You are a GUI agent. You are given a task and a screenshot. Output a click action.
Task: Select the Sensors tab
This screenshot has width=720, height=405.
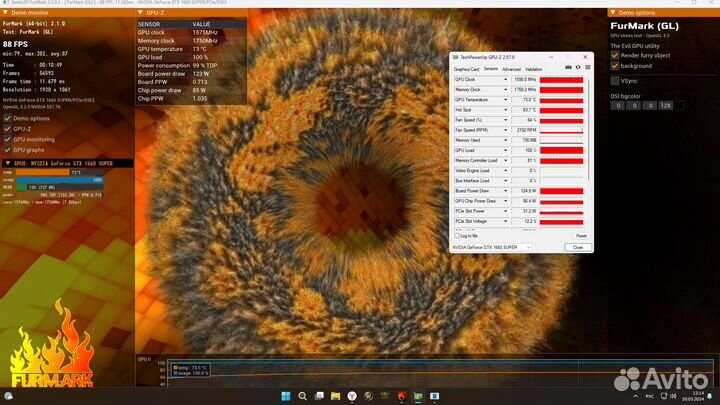[x=490, y=69]
